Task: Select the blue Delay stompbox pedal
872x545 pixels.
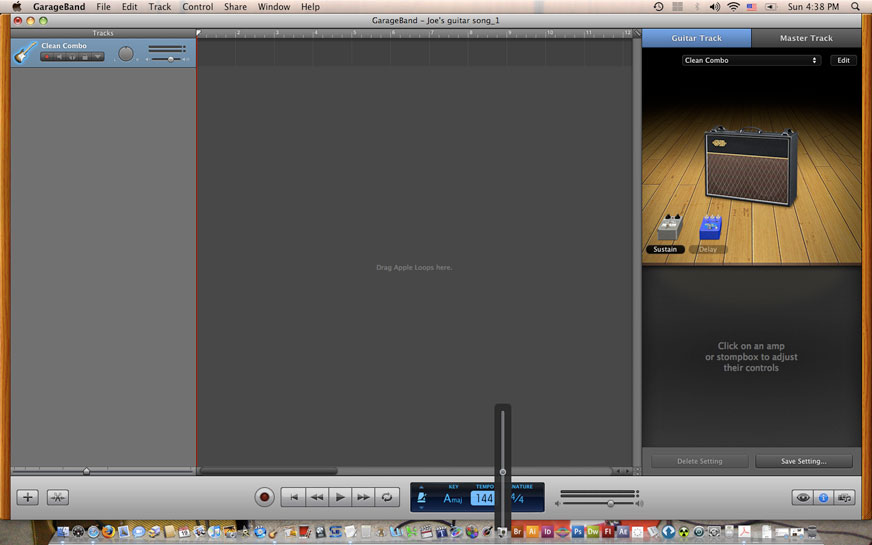Action: (x=710, y=228)
